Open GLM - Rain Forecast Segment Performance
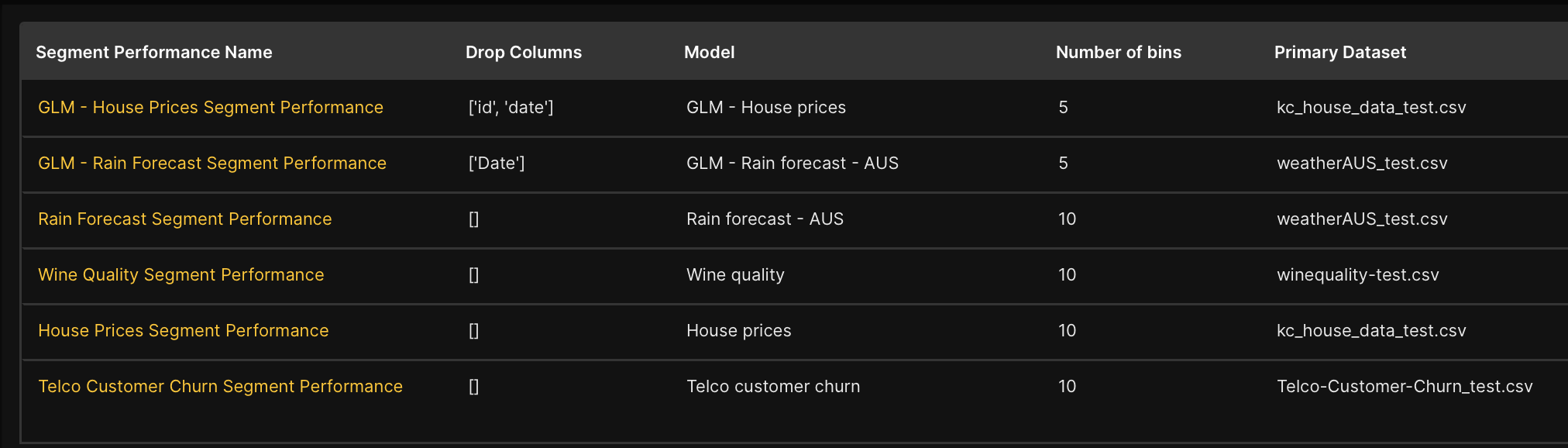 pyautogui.click(x=212, y=164)
